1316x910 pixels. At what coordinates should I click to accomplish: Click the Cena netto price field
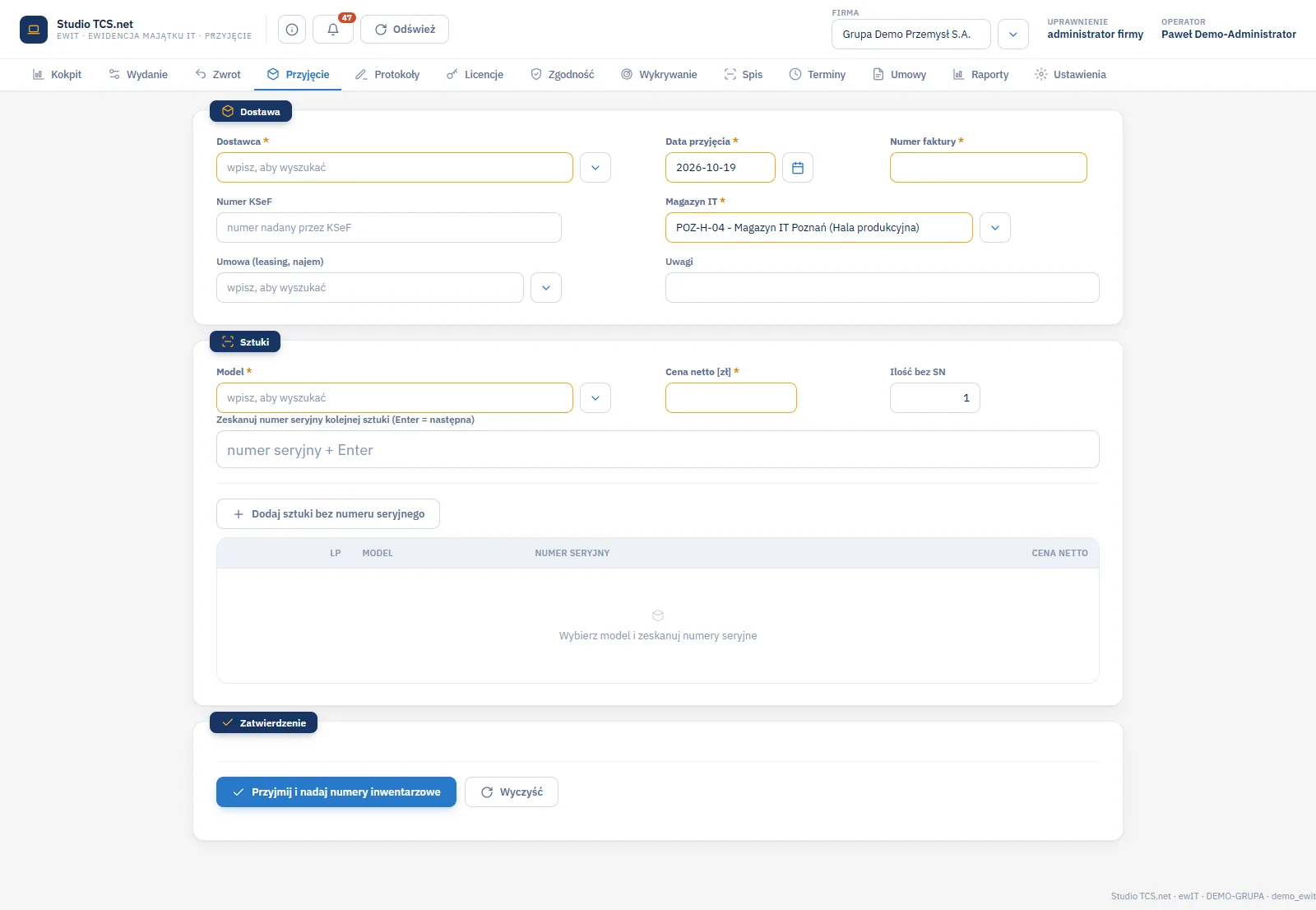point(731,398)
